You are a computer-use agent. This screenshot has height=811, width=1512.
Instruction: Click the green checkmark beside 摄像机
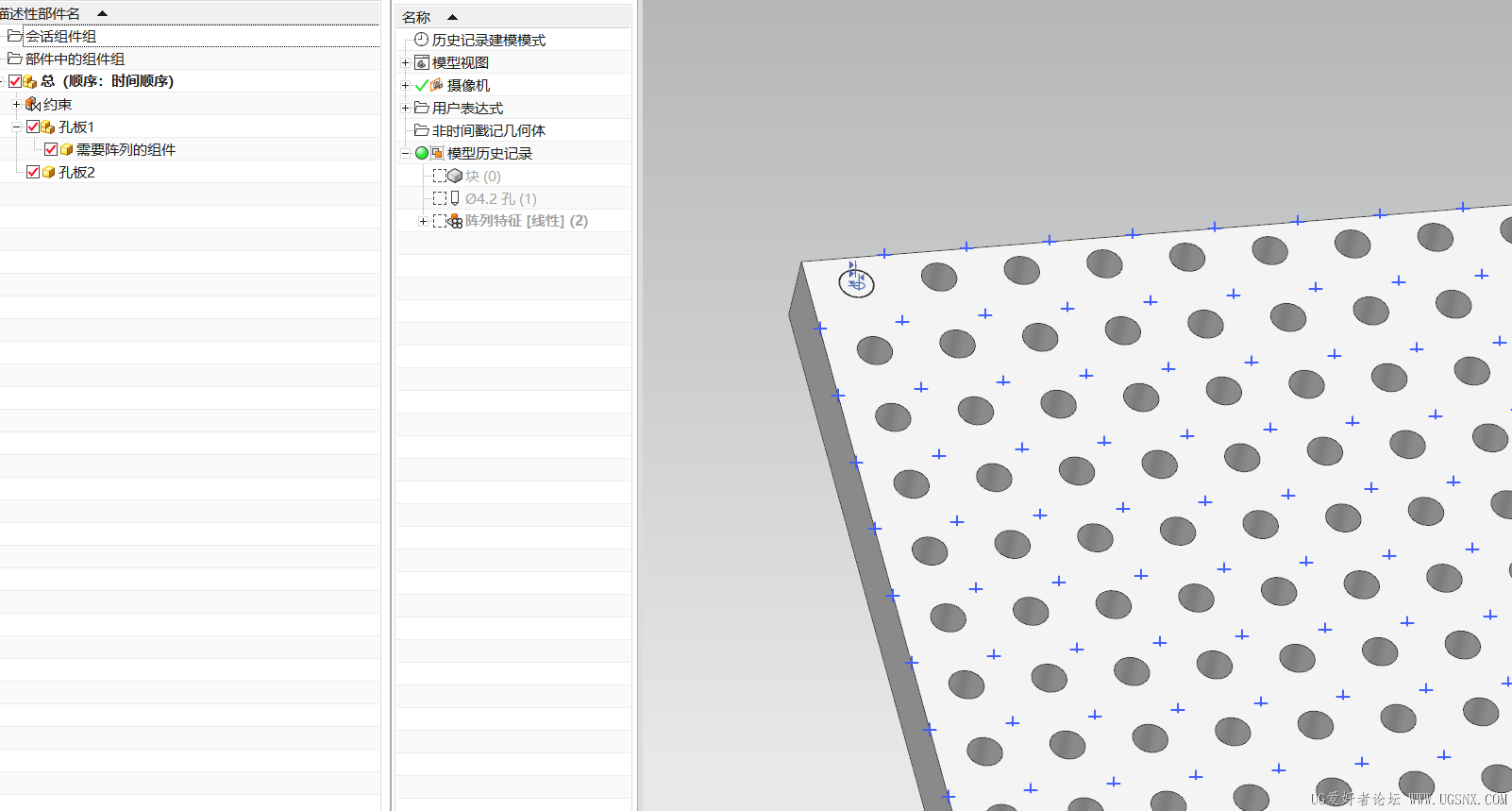click(421, 85)
